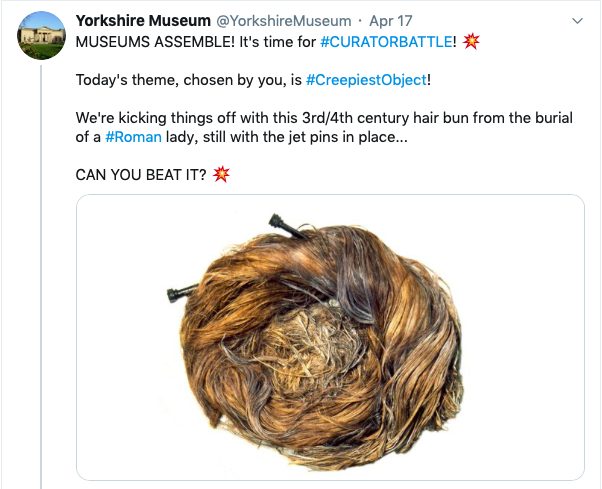Click the left jet pin in the photo
602x489 pixels.
pos(182,293)
